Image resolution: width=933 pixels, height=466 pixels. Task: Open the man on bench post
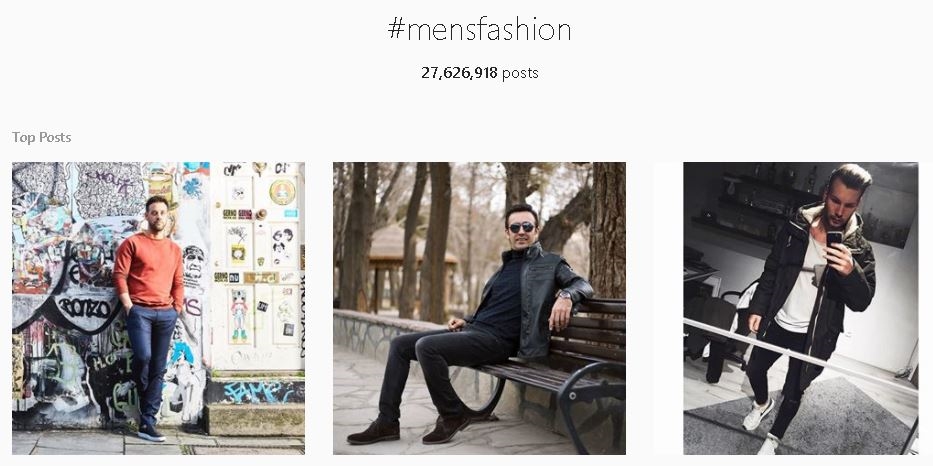tap(479, 308)
